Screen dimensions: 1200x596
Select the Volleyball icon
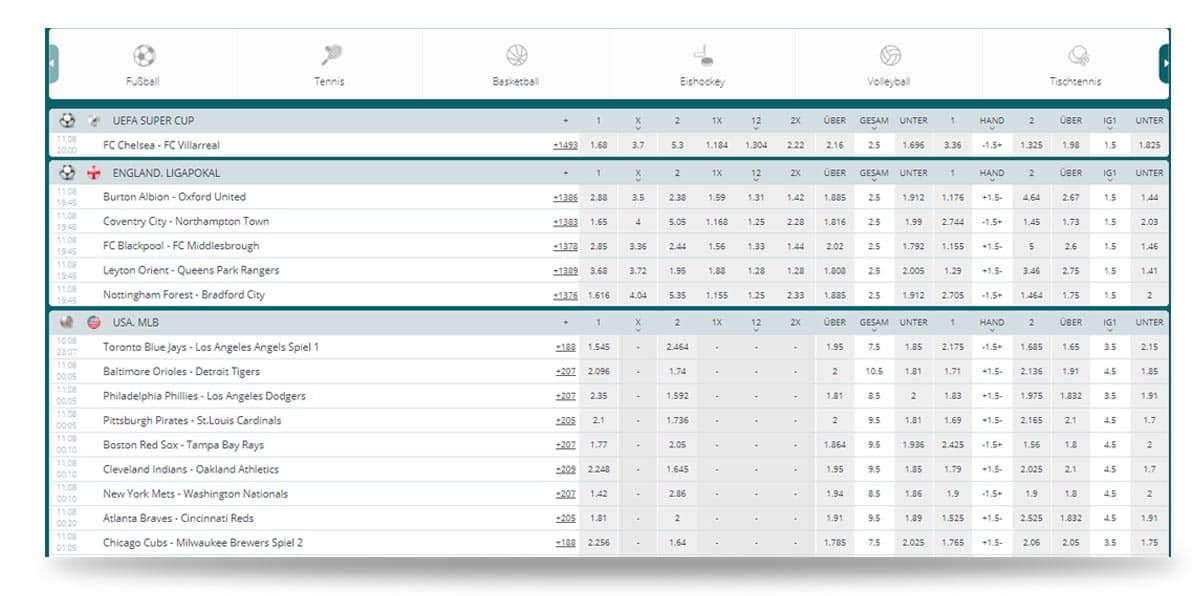[890, 56]
